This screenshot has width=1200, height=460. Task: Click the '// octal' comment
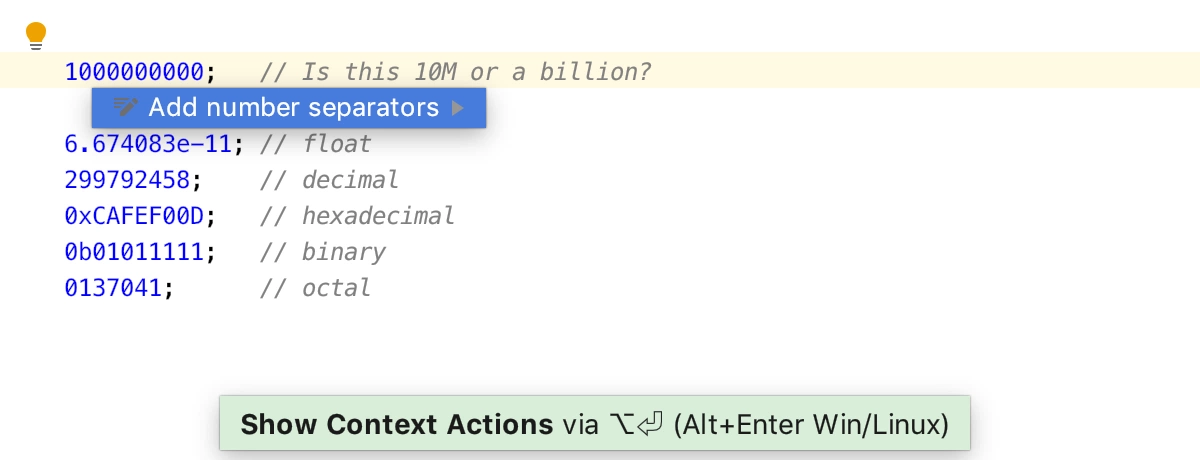click(315, 288)
